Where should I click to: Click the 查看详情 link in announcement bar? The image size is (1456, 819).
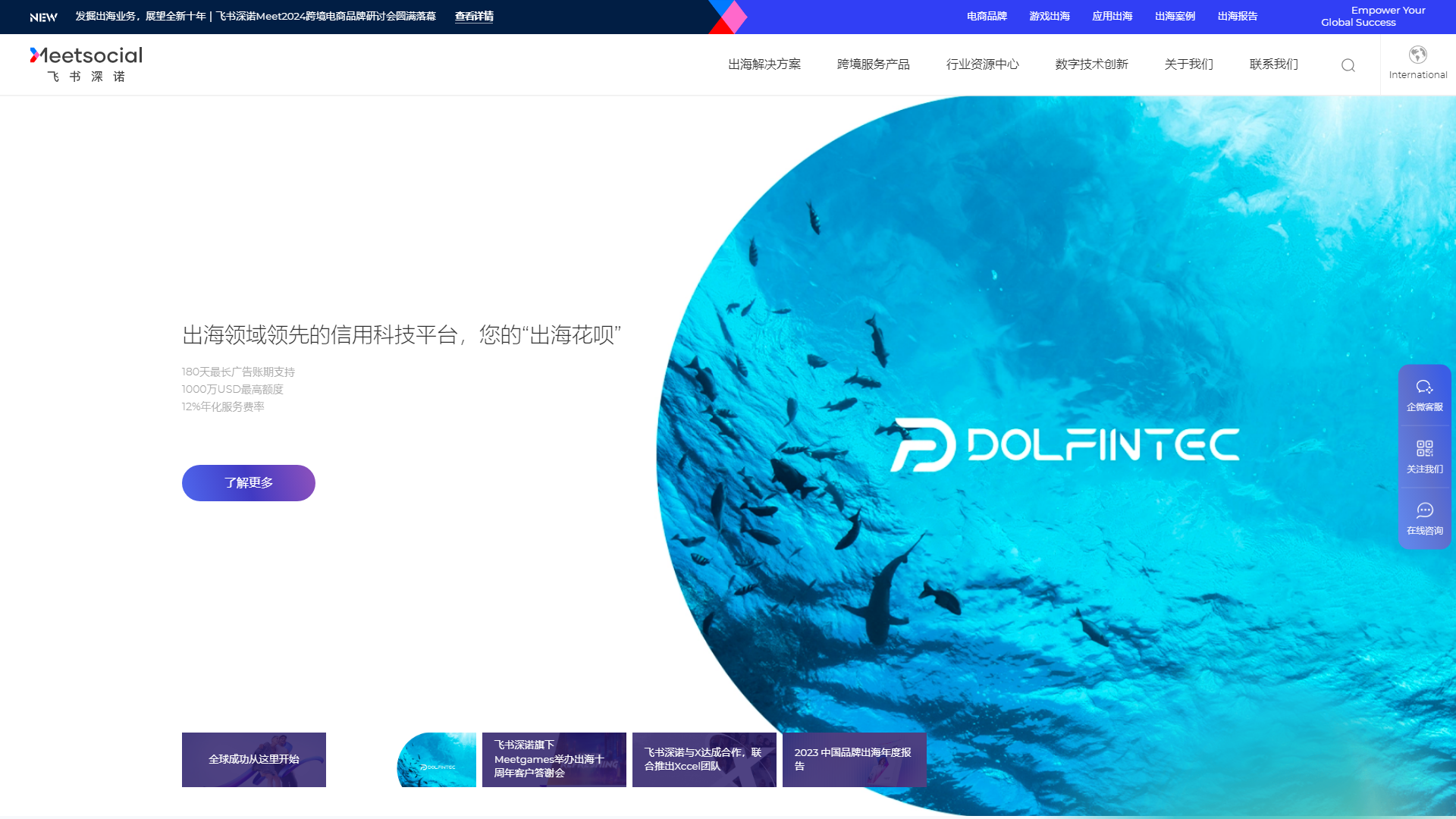pos(474,17)
